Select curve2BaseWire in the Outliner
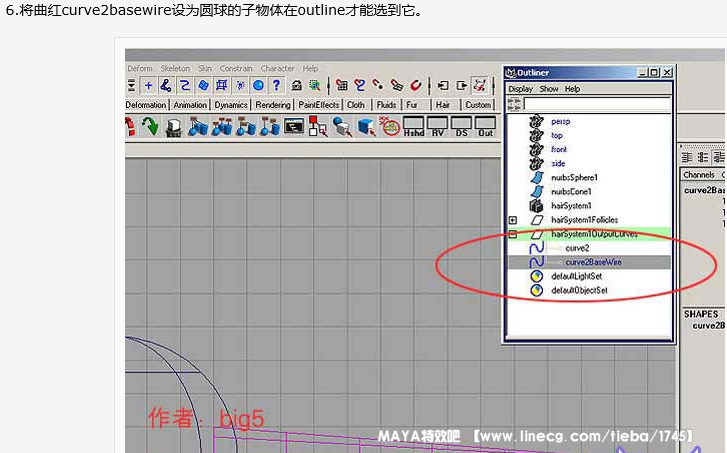727x453 pixels. (593, 262)
